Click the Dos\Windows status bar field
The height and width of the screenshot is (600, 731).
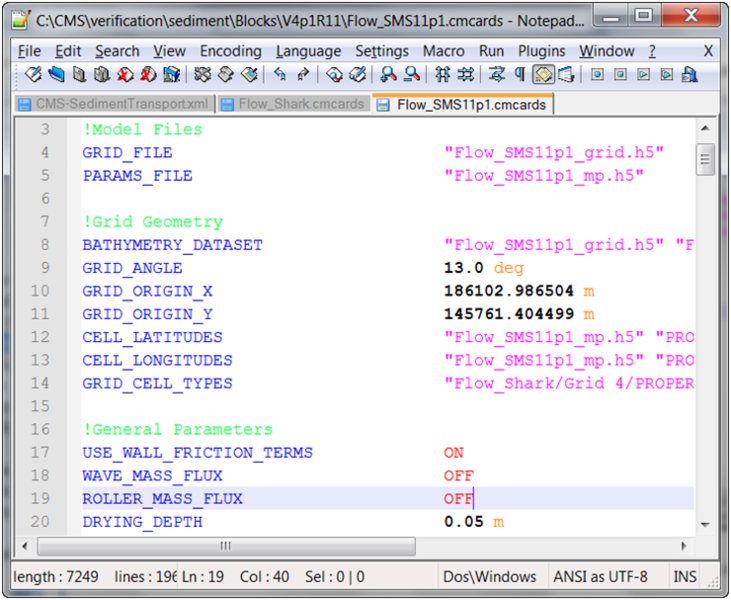(x=490, y=577)
